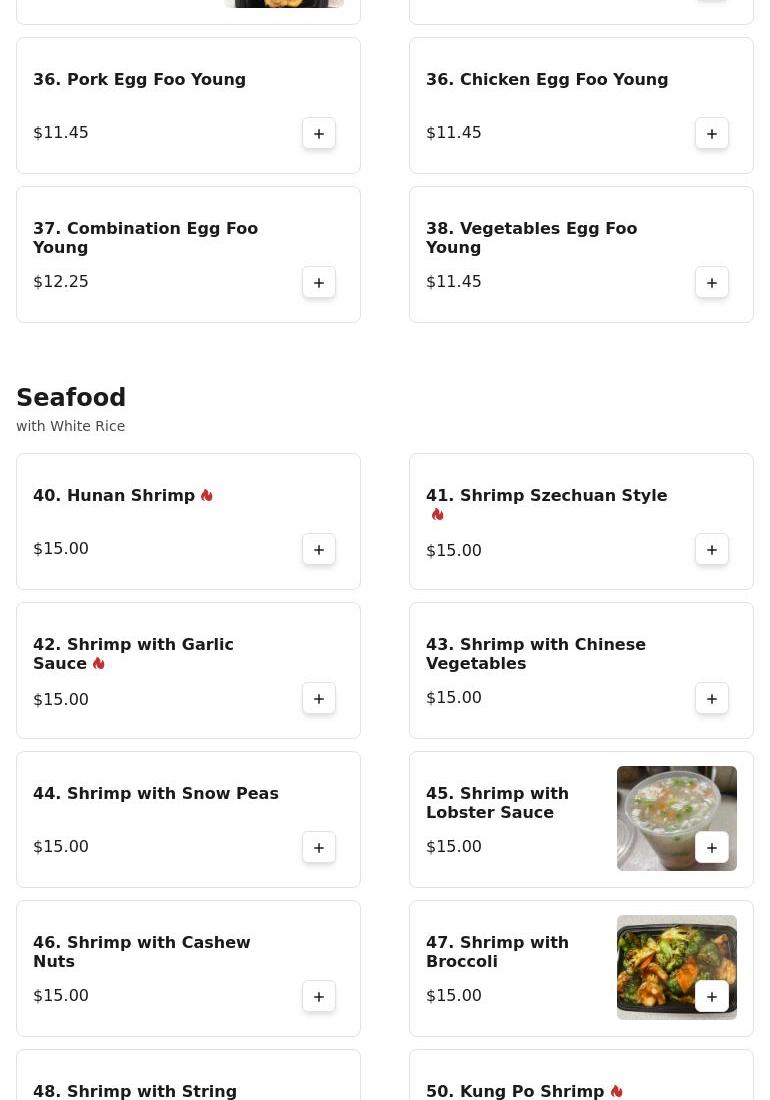Open Shrimp with String item card
This screenshot has height=1100, width=770.
[135, 1090]
